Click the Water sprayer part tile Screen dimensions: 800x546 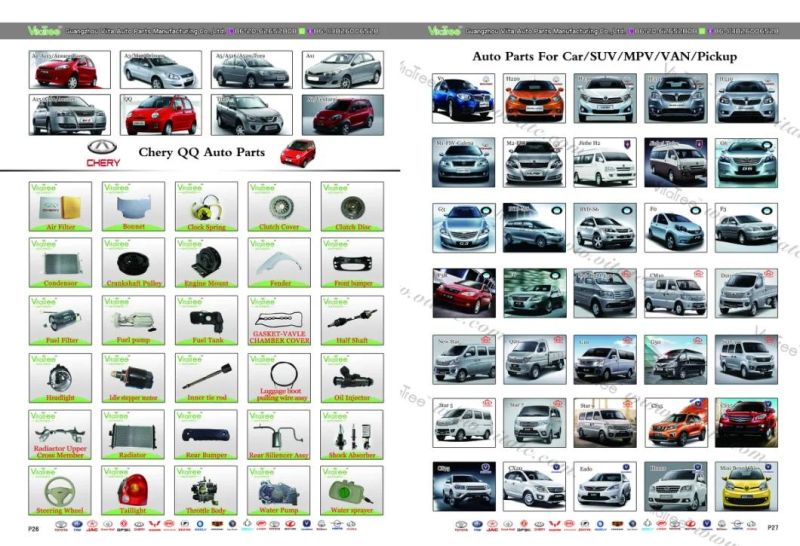click(352, 490)
